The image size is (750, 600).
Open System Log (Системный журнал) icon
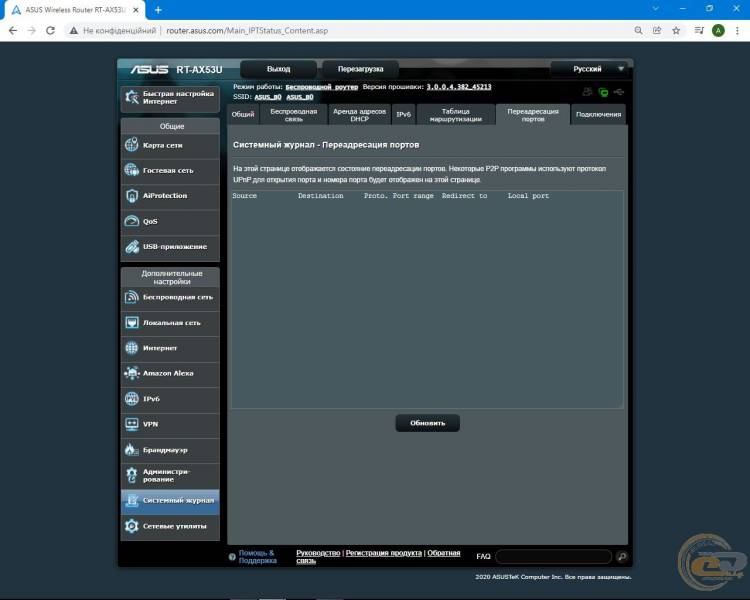coord(132,500)
